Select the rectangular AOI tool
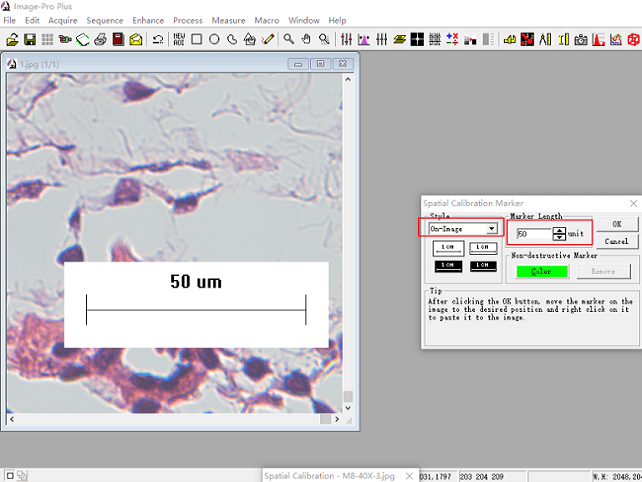The height and width of the screenshot is (482, 642). [x=197, y=40]
